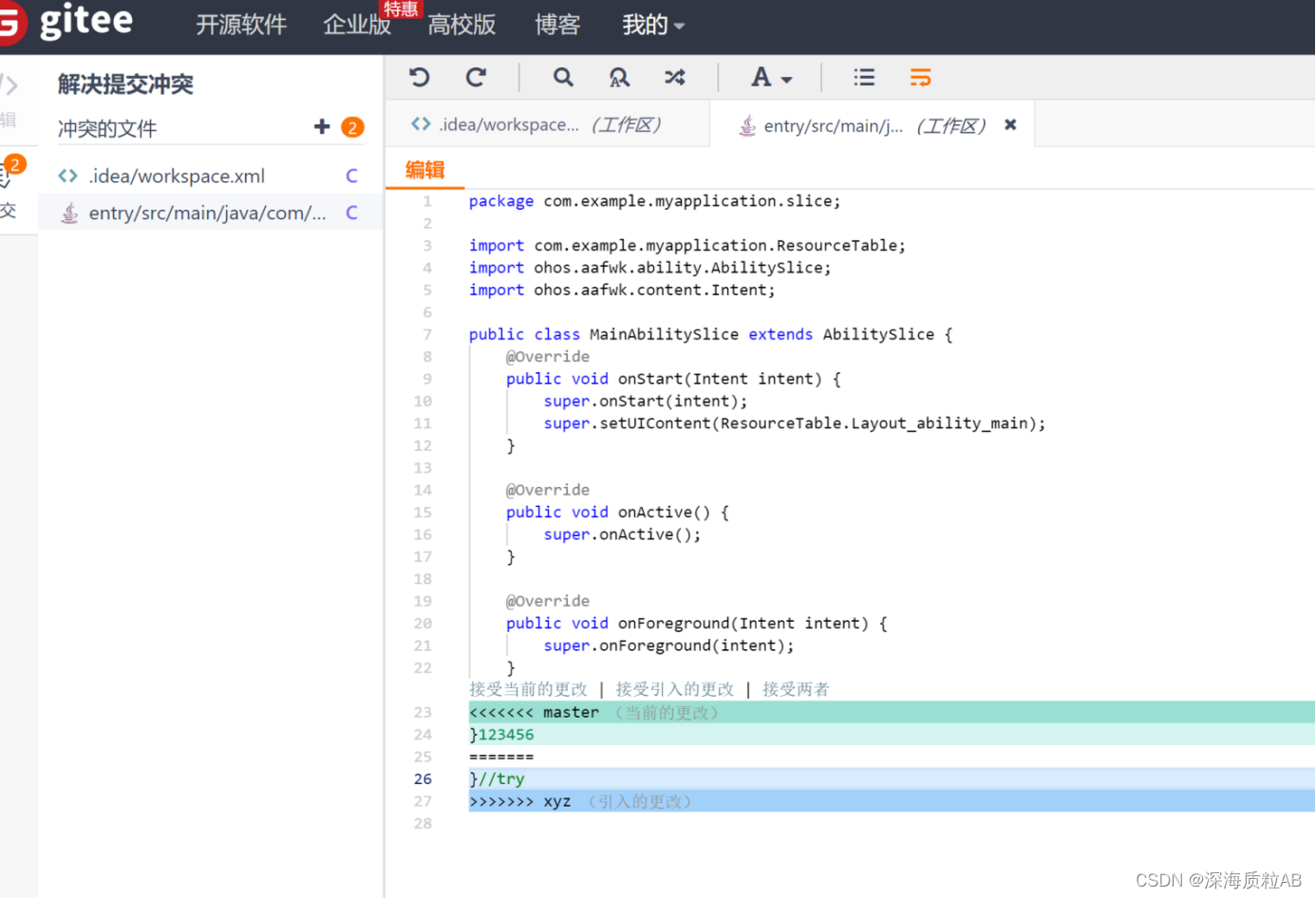Open the find-and-replace tool icon
1316x898 pixels.
pyautogui.click(x=619, y=78)
